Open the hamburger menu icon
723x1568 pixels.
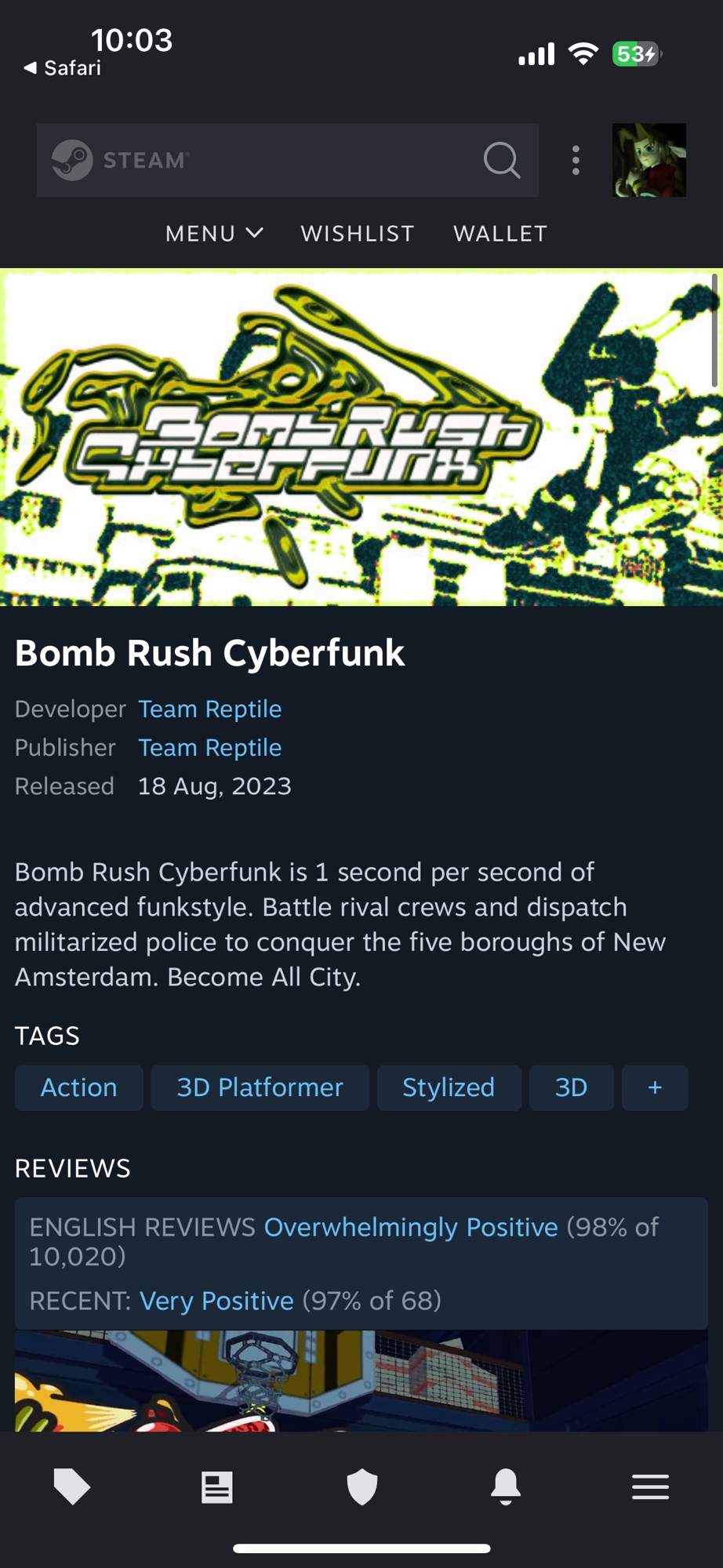tap(650, 1486)
